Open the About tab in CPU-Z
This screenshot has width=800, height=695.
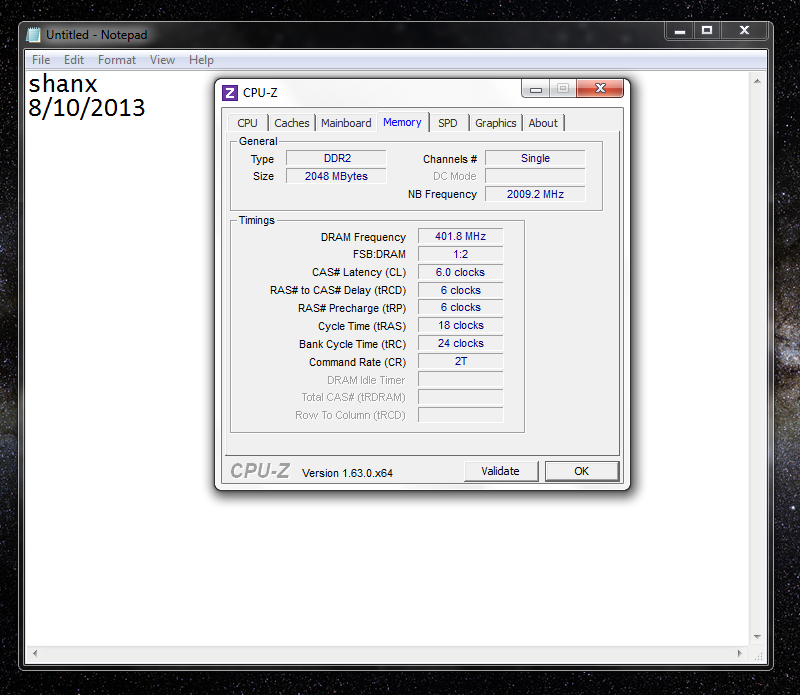[543, 123]
